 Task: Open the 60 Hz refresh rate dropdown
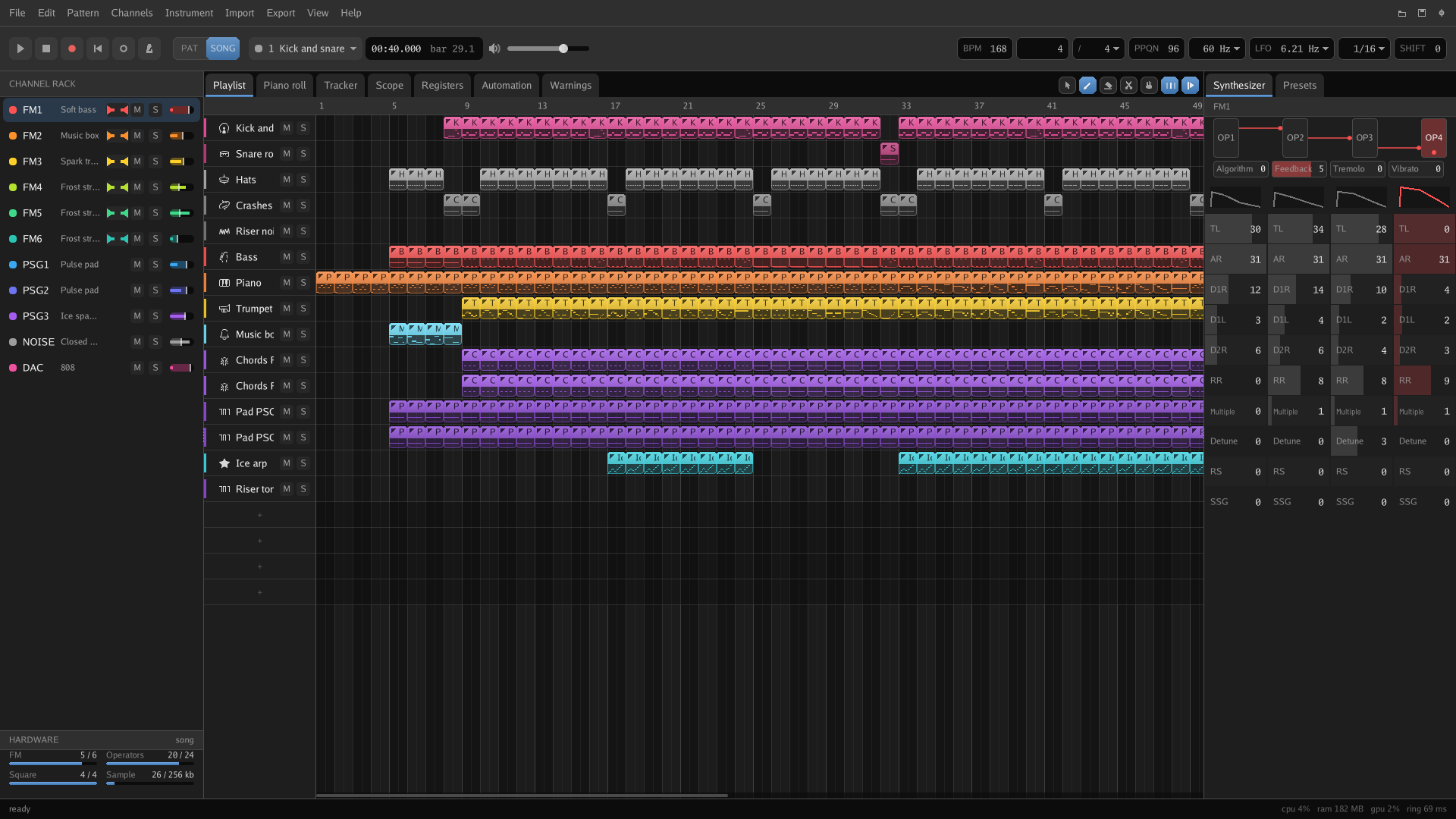[1217, 49]
